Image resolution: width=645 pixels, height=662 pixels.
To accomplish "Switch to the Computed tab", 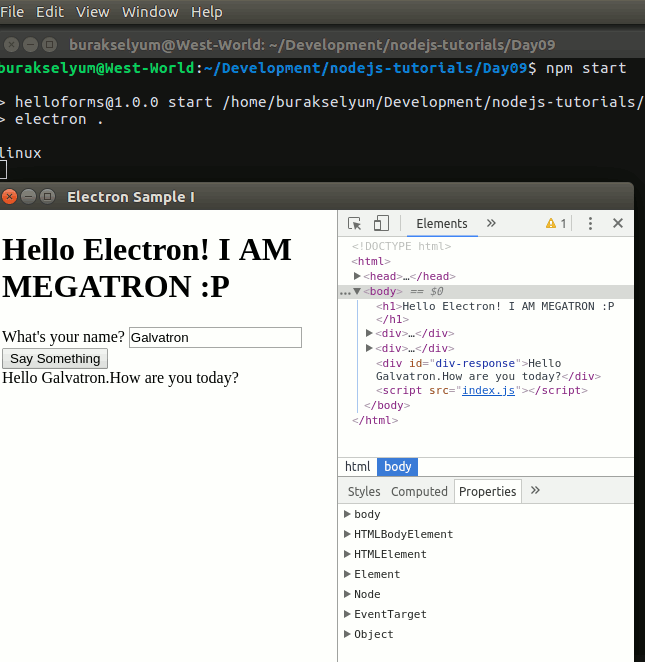I will click(419, 491).
